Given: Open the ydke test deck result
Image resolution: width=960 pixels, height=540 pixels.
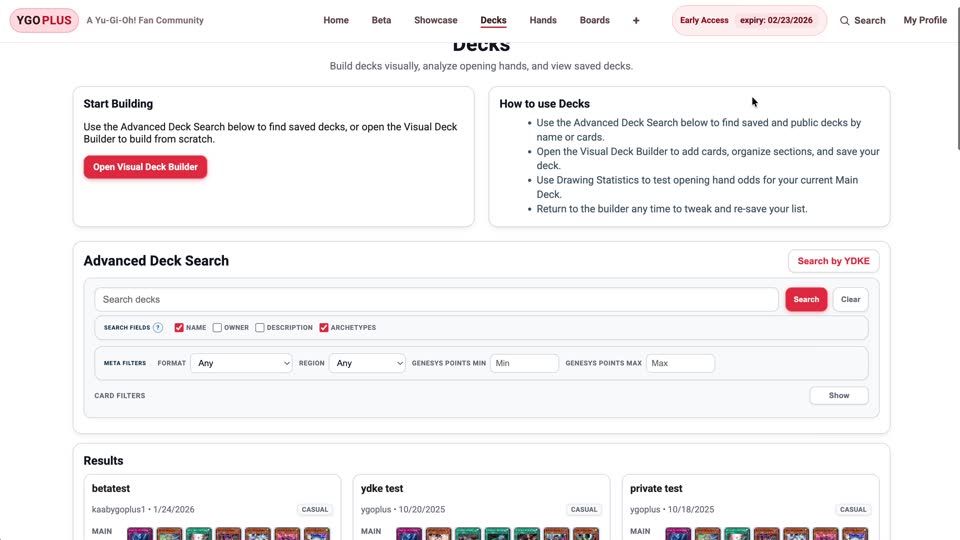Looking at the screenshot, I should pyautogui.click(x=382, y=489).
